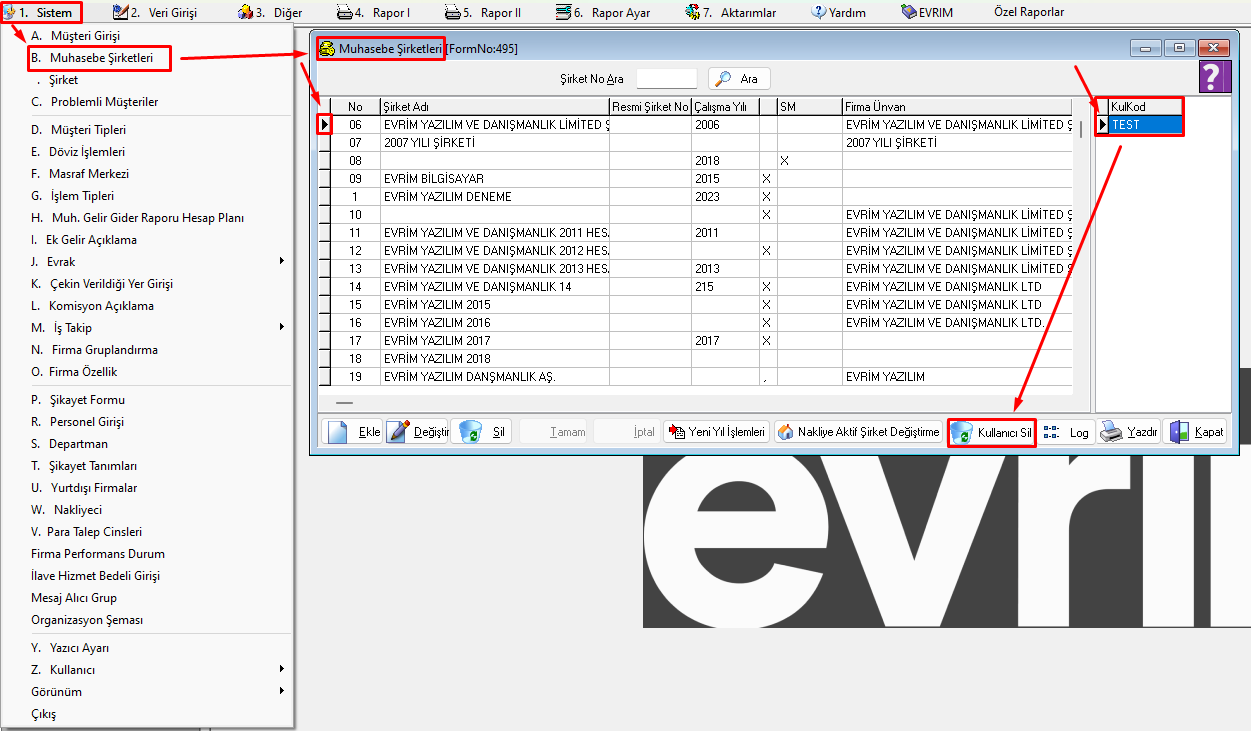Click the Ekle button with page icon
Viewport: 1251px width, 731px height.
pos(352,432)
